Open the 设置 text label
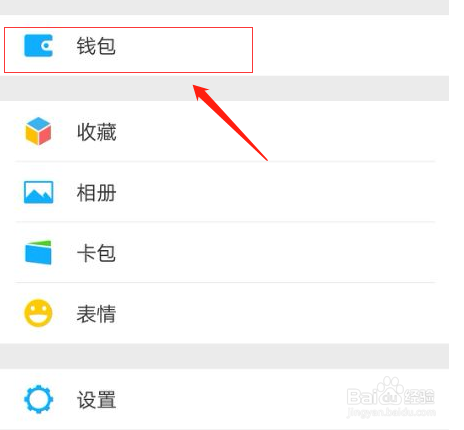The image size is (464, 430). tap(97, 400)
